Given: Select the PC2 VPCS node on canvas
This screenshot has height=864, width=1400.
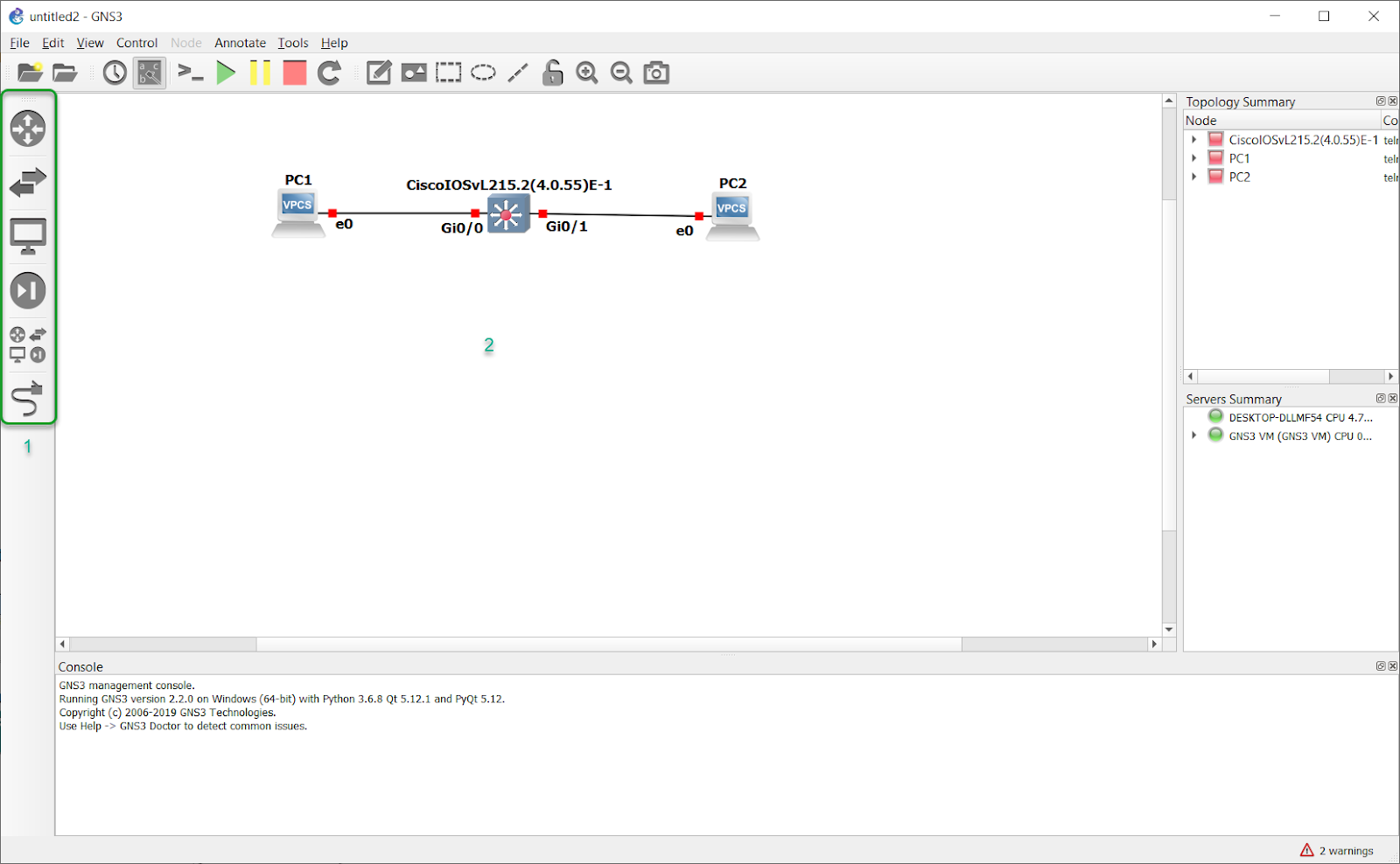Looking at the screenshot, I should tap(732, 217).
